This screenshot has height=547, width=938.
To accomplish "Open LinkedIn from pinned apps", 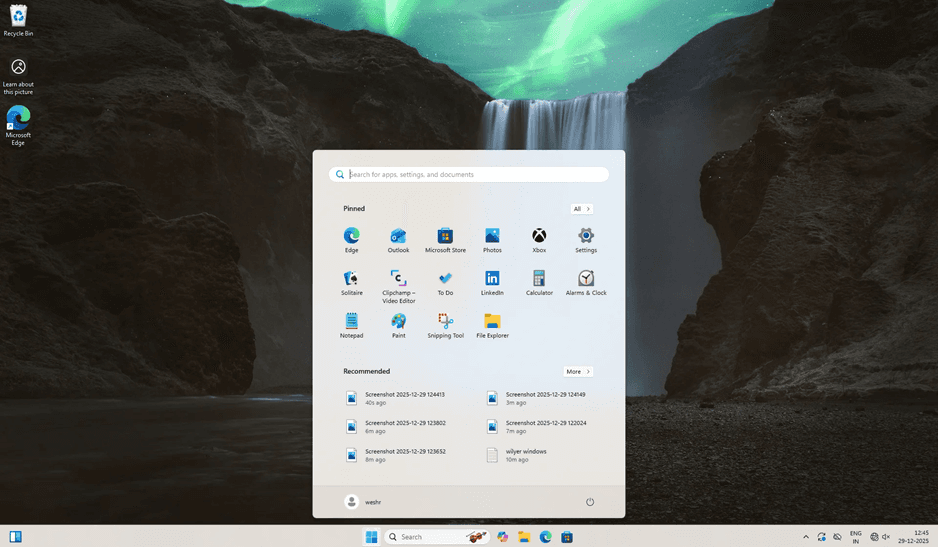I will point(492,282).
